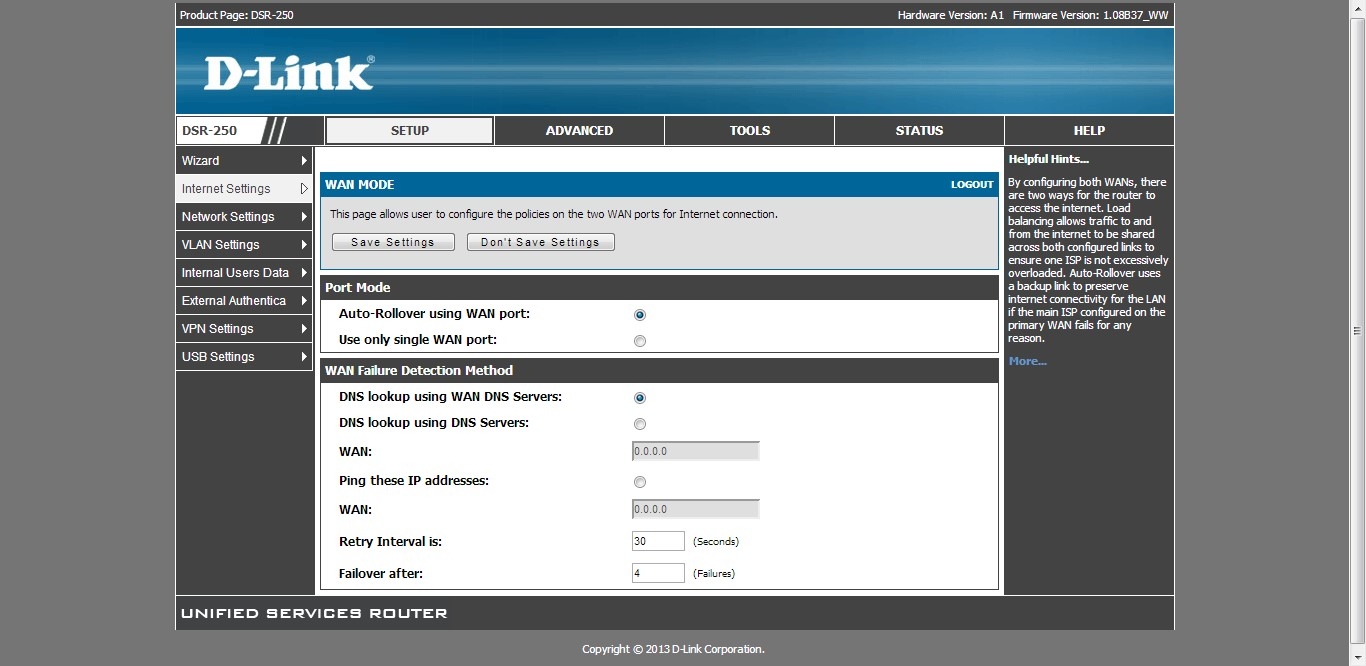Screen dimensions: 1366x666
Task: Enable Ping these IP addresses option
Action: pos(640,482)
